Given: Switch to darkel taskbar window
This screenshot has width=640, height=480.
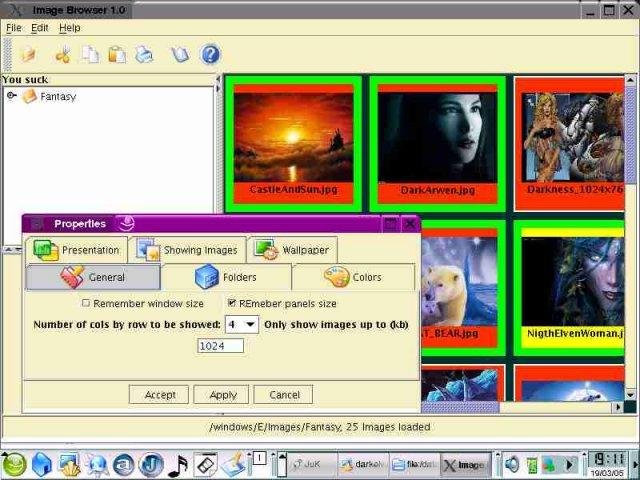Looking at the screenshot, I should pyautogui.click(x=363, y=464).
